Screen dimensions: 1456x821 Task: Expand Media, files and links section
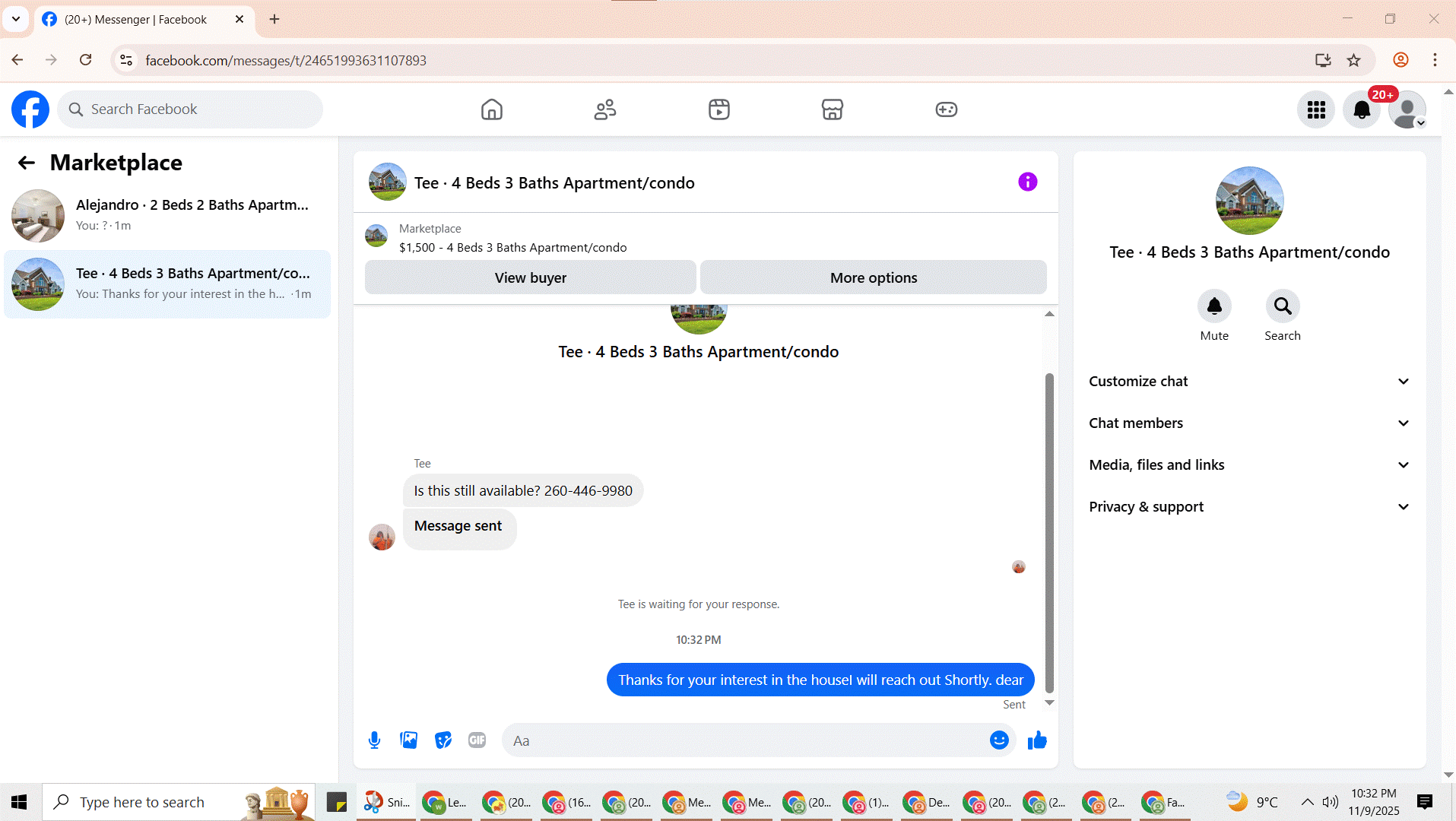(1250, 465)
